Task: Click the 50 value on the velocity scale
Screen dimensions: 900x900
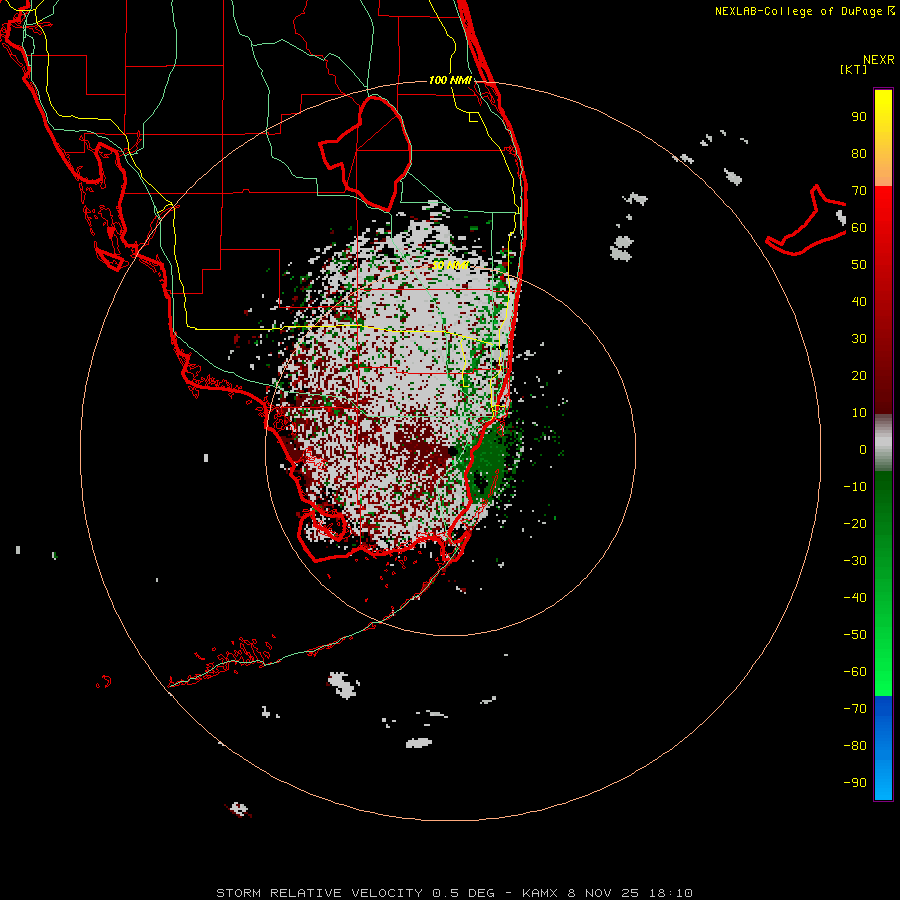Action: (859, 265)
